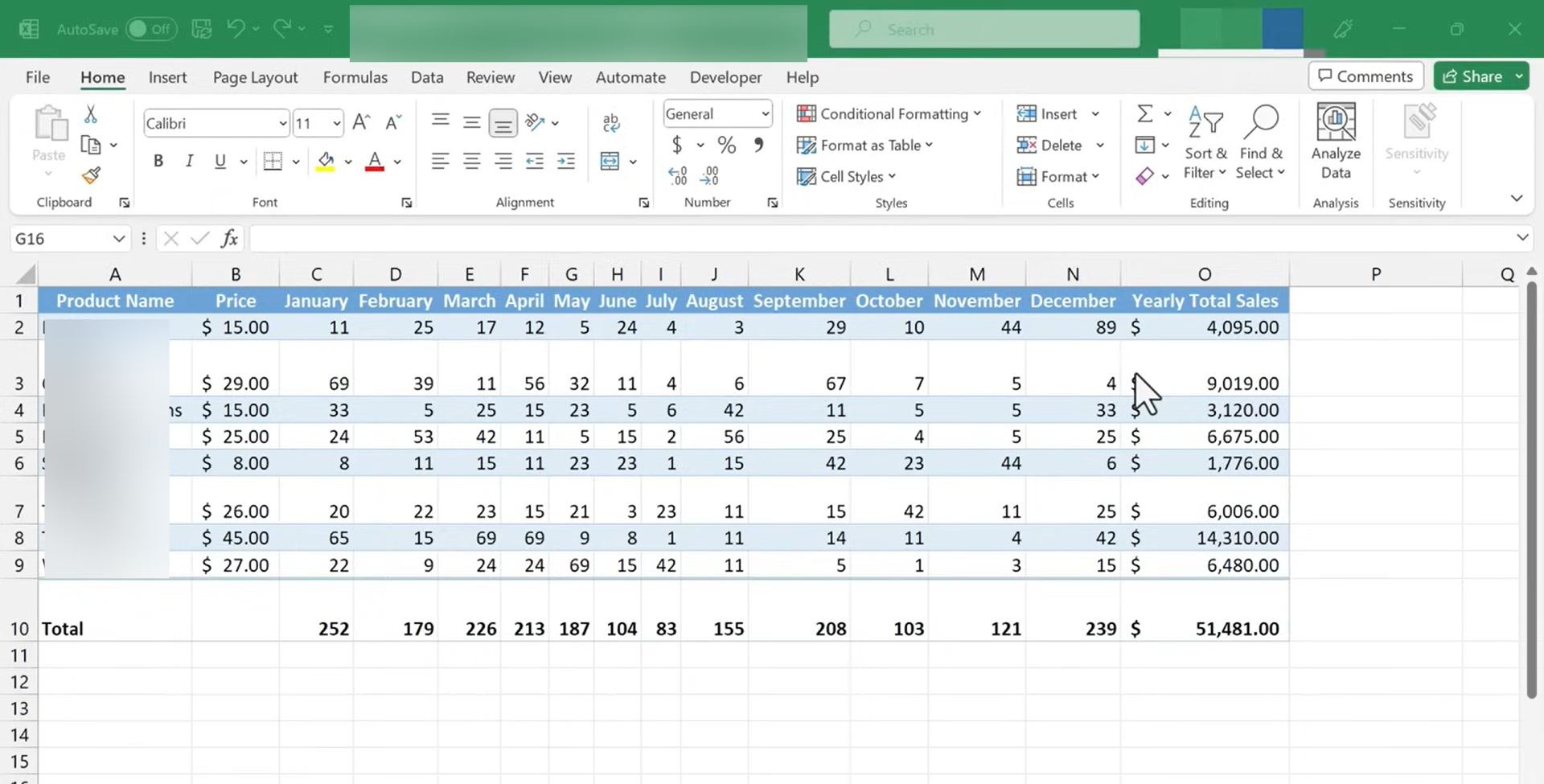
Task: Click the Comments button
Action: pyautogui.click(x=1365, y=76)
